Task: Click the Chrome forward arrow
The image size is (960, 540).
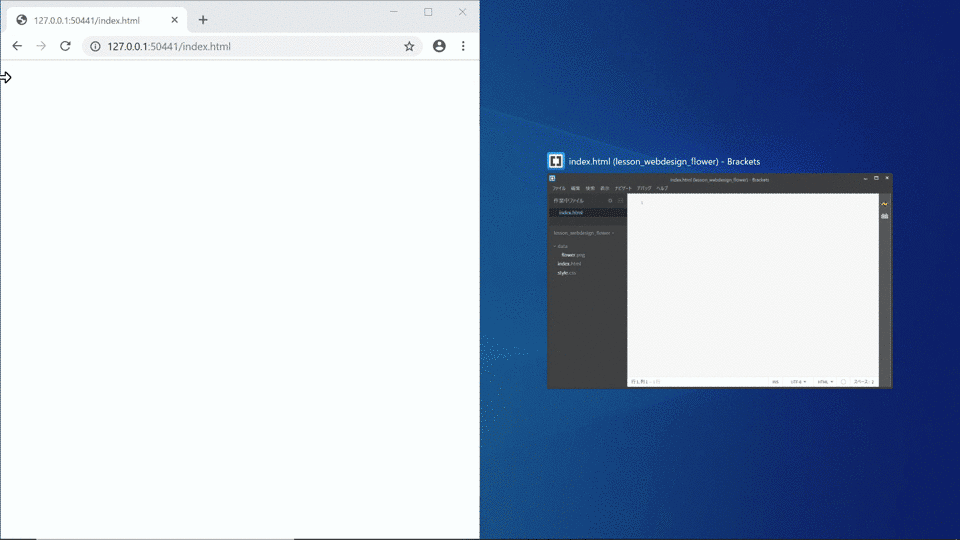Action: 41,46
